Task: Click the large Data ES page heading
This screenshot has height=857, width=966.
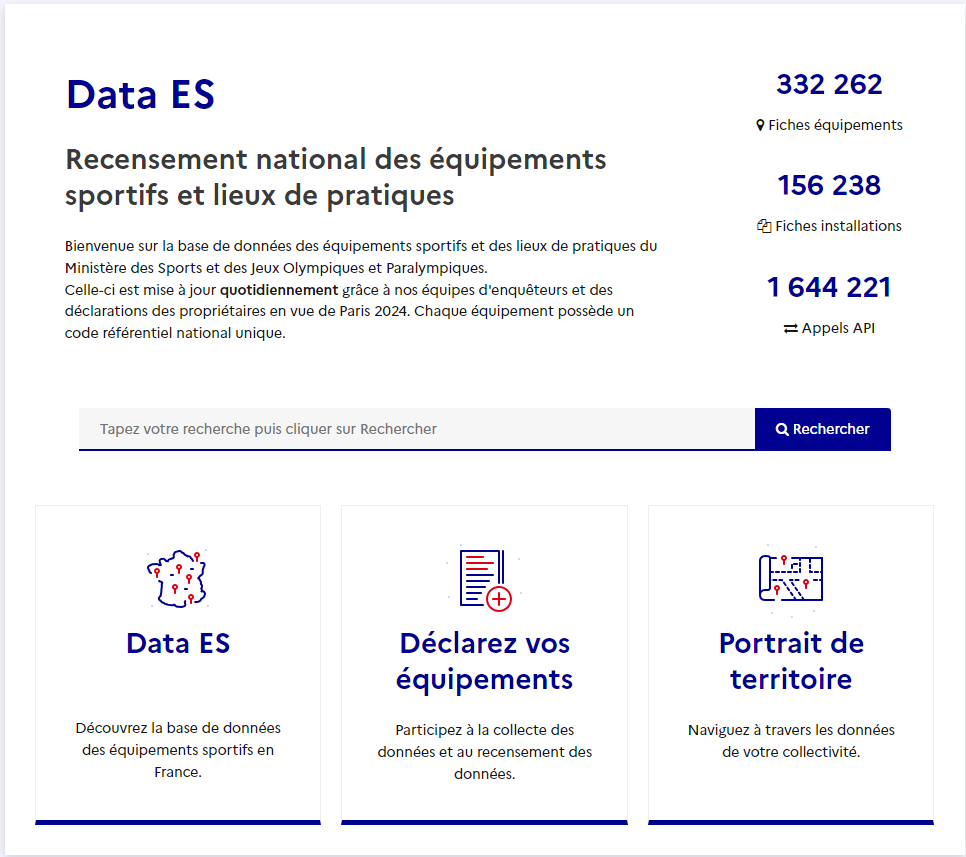Action: click(x=140, y=95)
